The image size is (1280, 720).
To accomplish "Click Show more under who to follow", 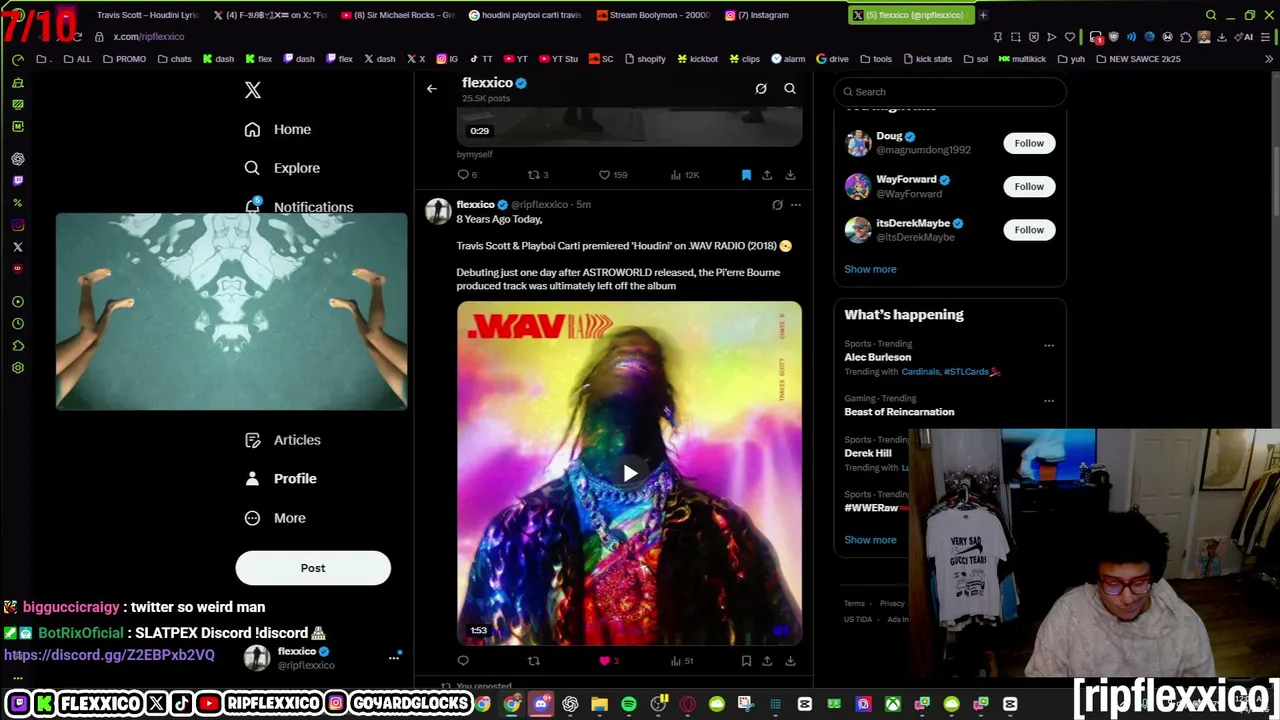I will pyautogui.click(x=870, y=269).
